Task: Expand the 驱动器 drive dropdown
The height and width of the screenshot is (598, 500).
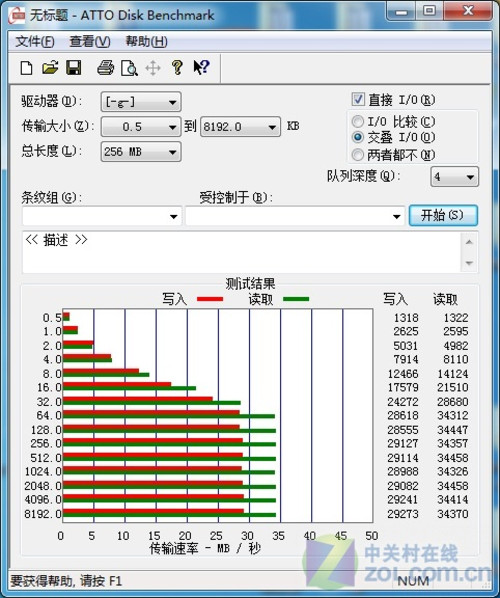Action: click(x=141, y=102)
